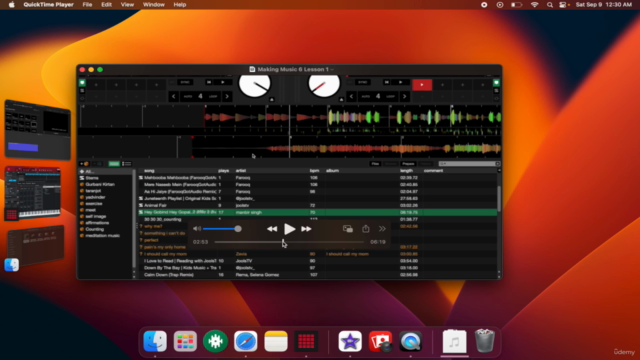Eject the track from the right deck
Viewport: 640px width, 360px height.
point(342,100)
